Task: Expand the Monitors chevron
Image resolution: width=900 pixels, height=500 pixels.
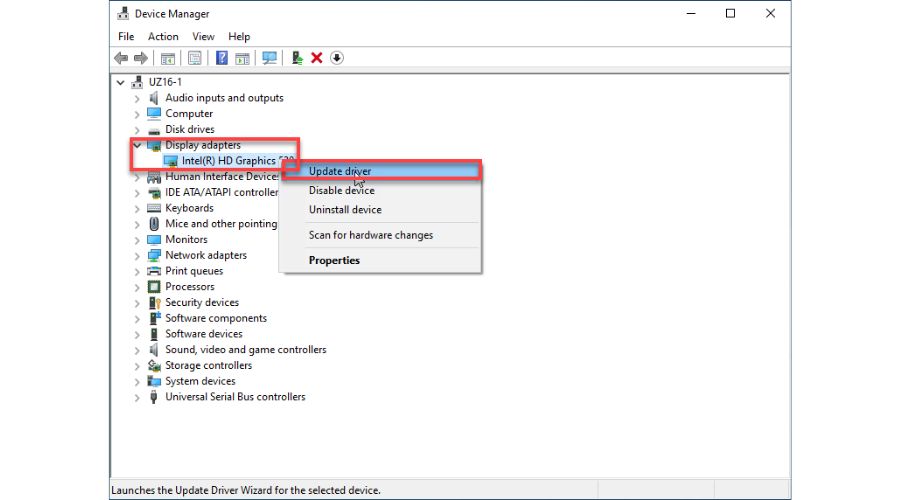Action: click(x=137, y=240)
